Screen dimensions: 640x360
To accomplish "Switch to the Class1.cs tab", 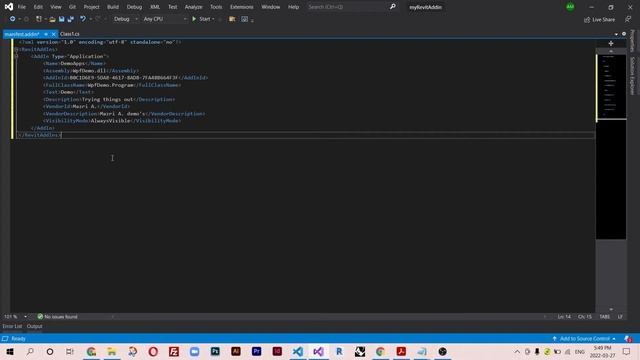I will tap(70, 34).
